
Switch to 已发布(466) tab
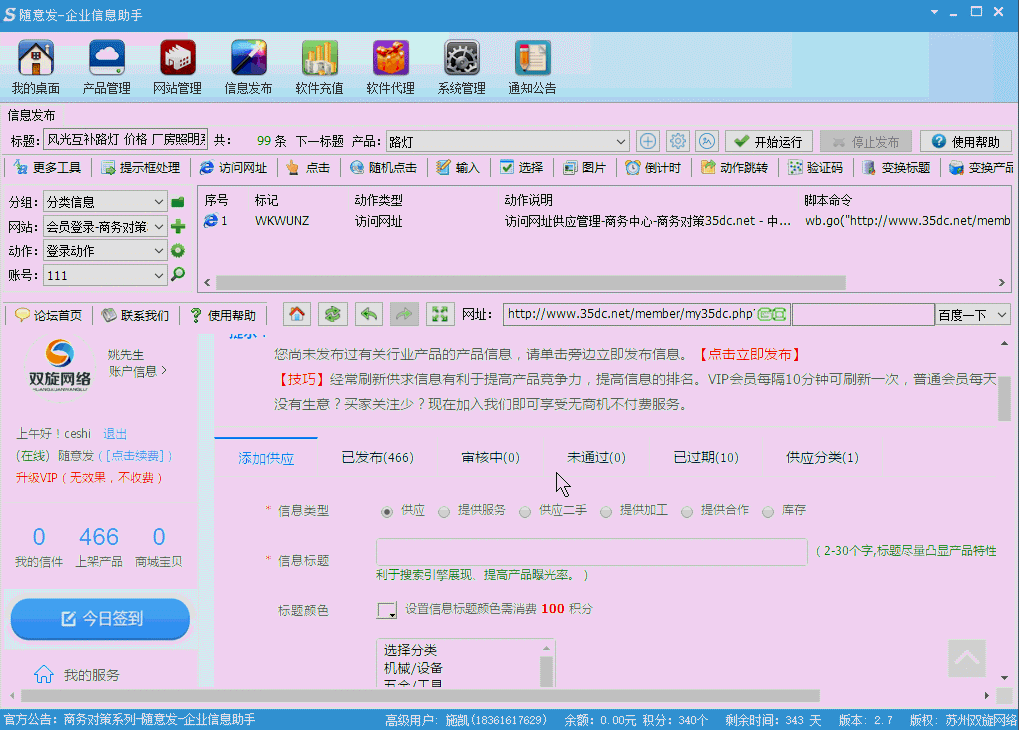[378, 458]
